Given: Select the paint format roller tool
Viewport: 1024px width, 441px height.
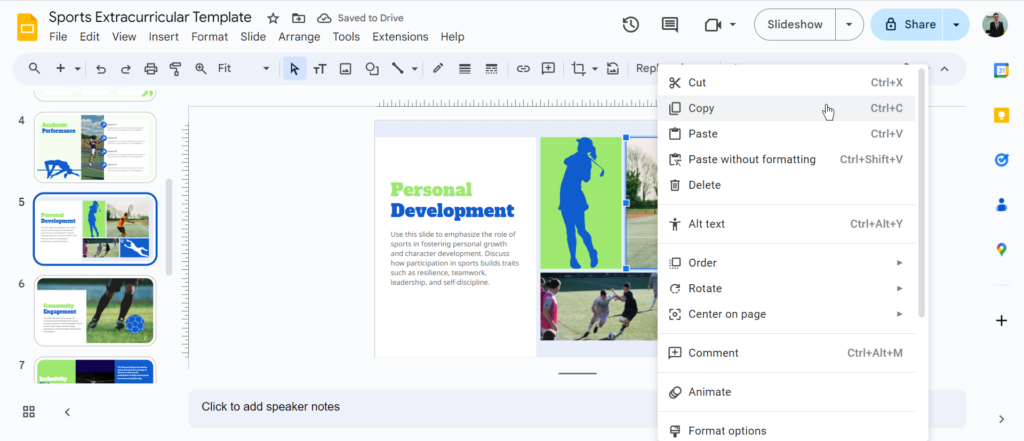Looking at the screenshot, I should click(176, 69).
